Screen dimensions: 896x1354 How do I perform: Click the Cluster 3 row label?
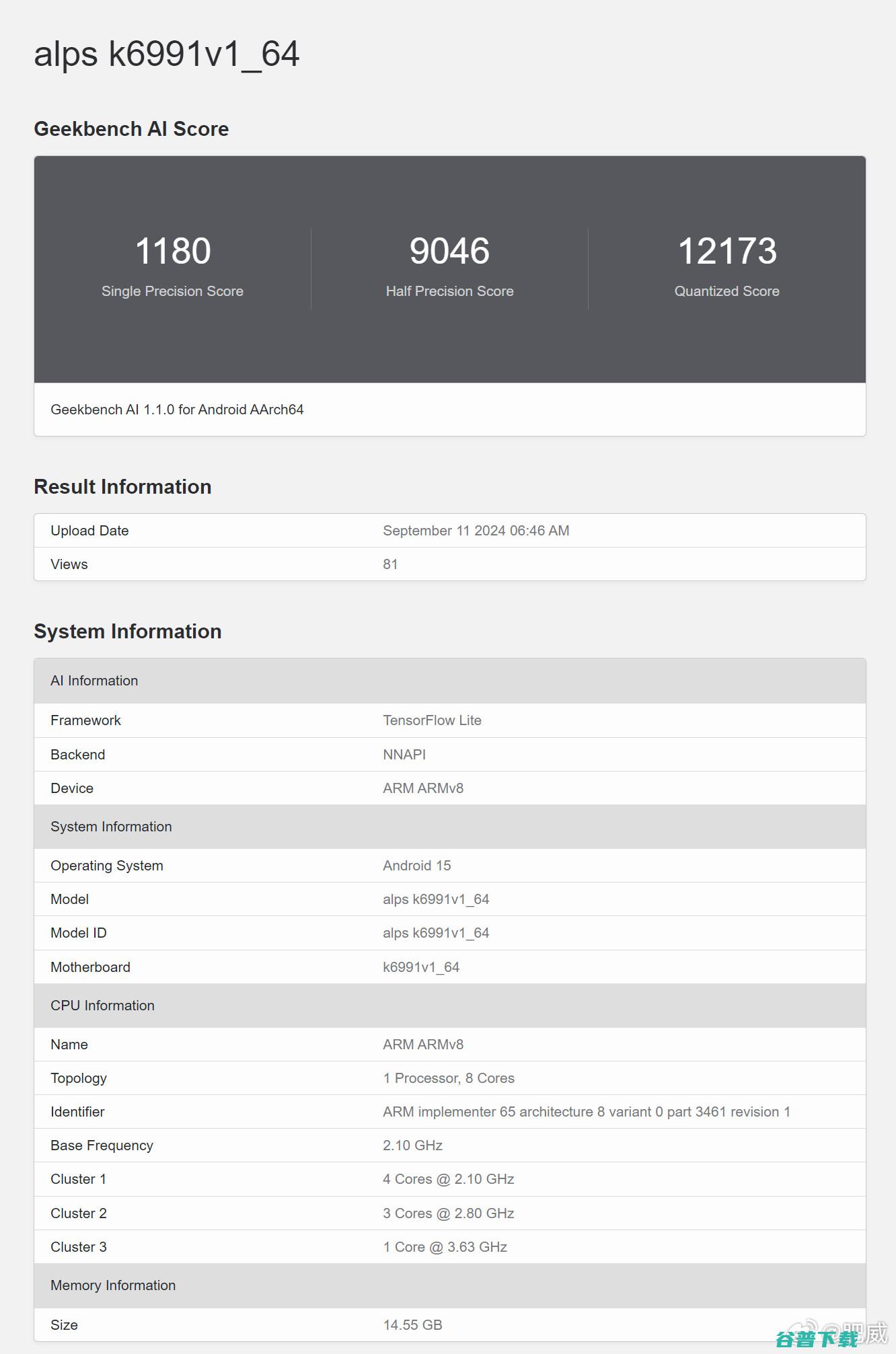tap(79, 1247)
